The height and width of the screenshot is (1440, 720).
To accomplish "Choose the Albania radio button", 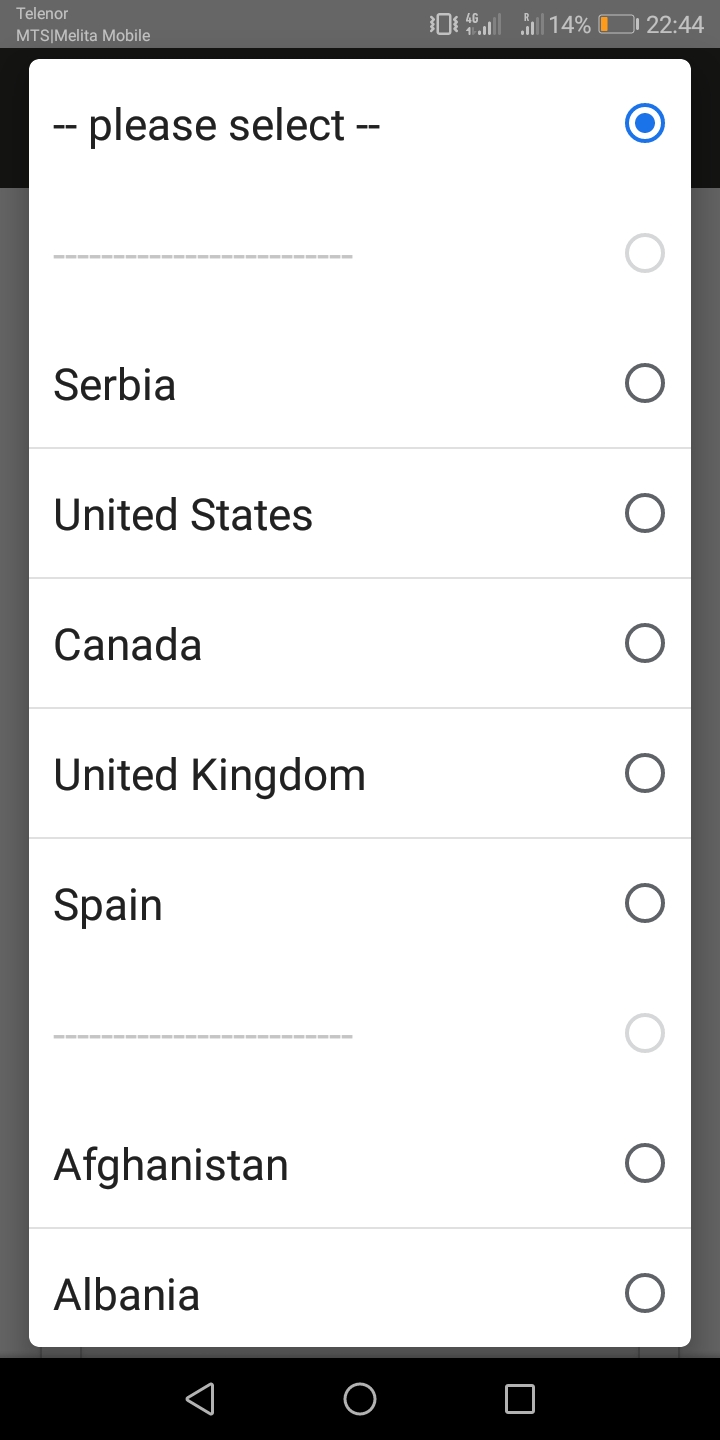I will pos(644,1293).
